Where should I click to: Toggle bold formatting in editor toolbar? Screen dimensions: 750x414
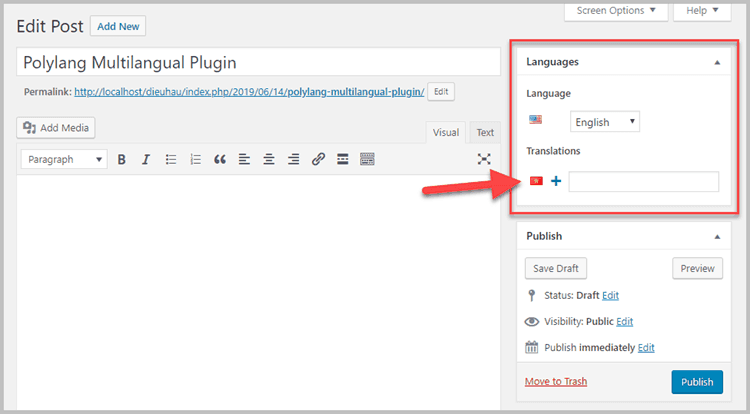tap(121, 159)
